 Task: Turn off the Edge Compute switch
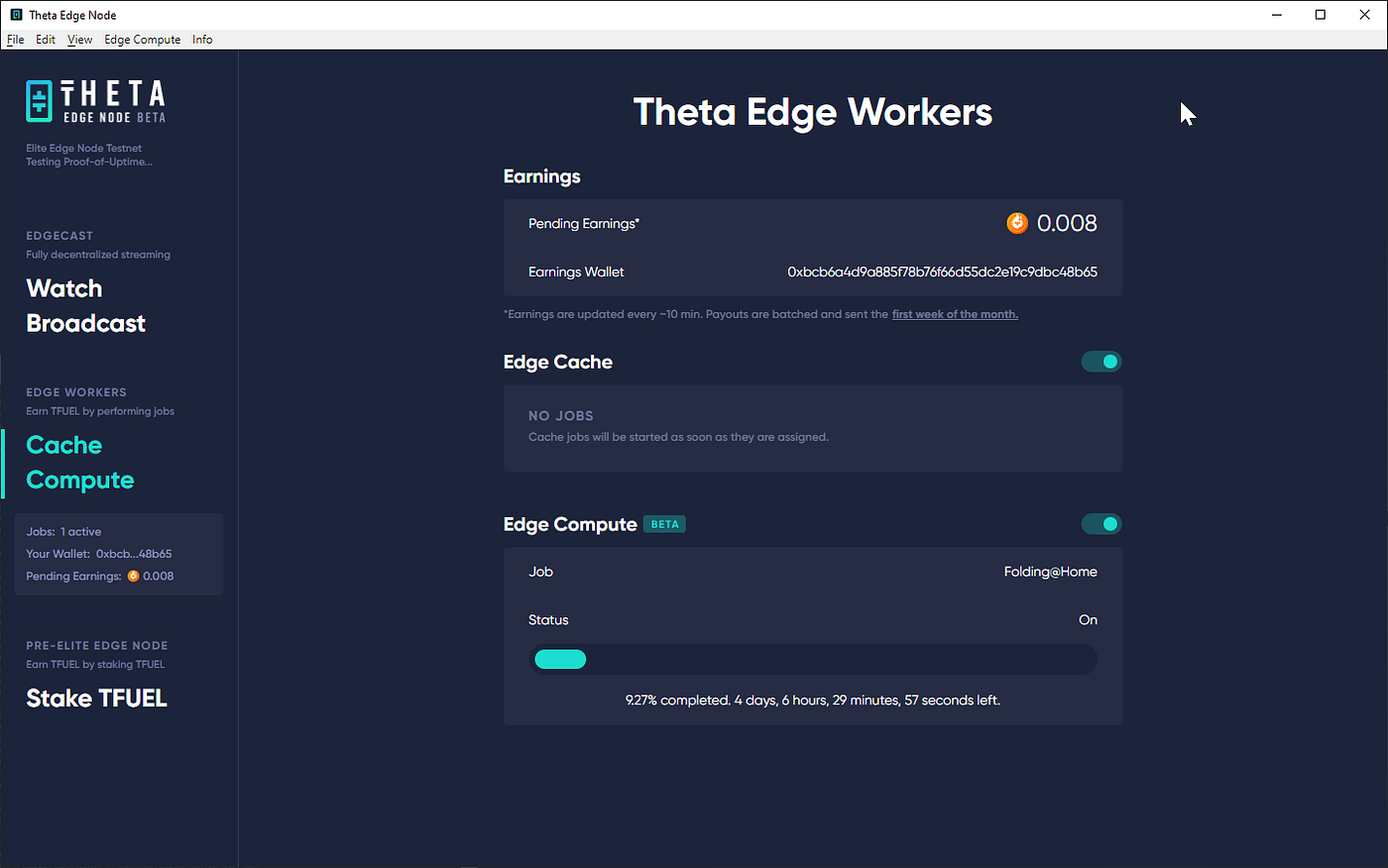(1102, 523)
